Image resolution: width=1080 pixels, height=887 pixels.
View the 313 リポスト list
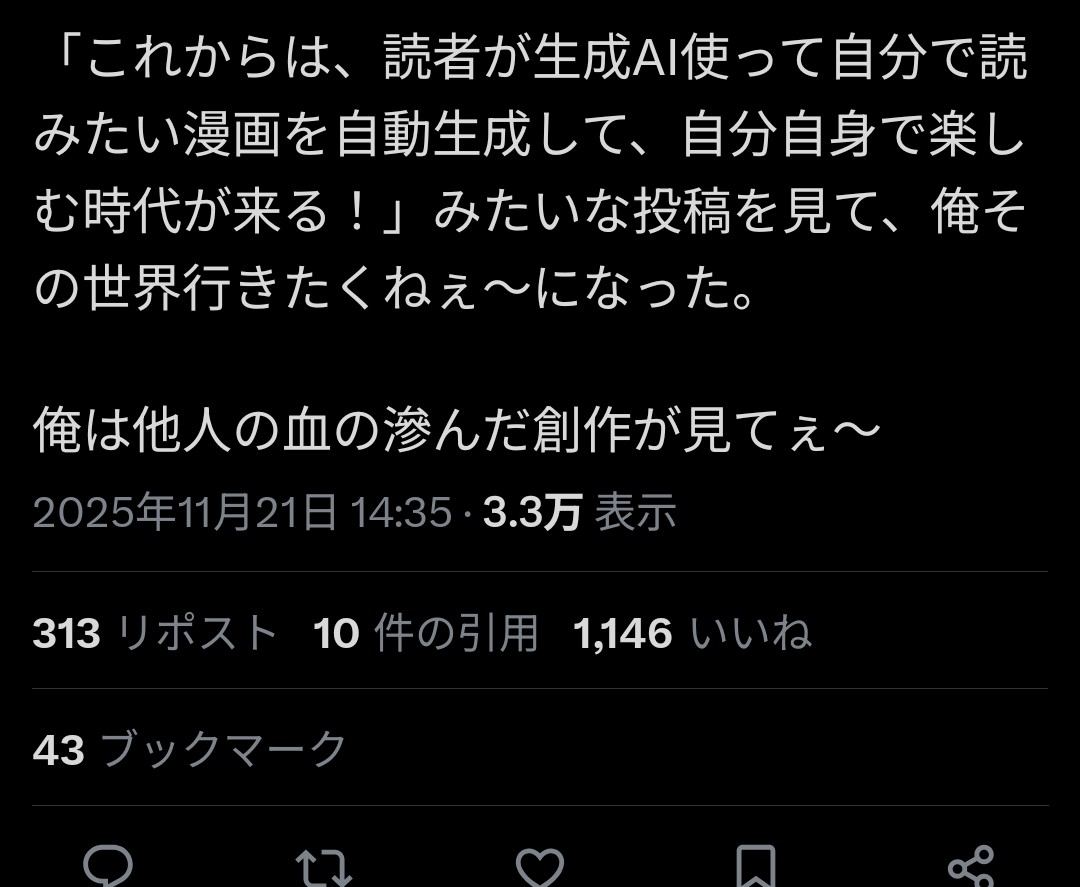155,633
